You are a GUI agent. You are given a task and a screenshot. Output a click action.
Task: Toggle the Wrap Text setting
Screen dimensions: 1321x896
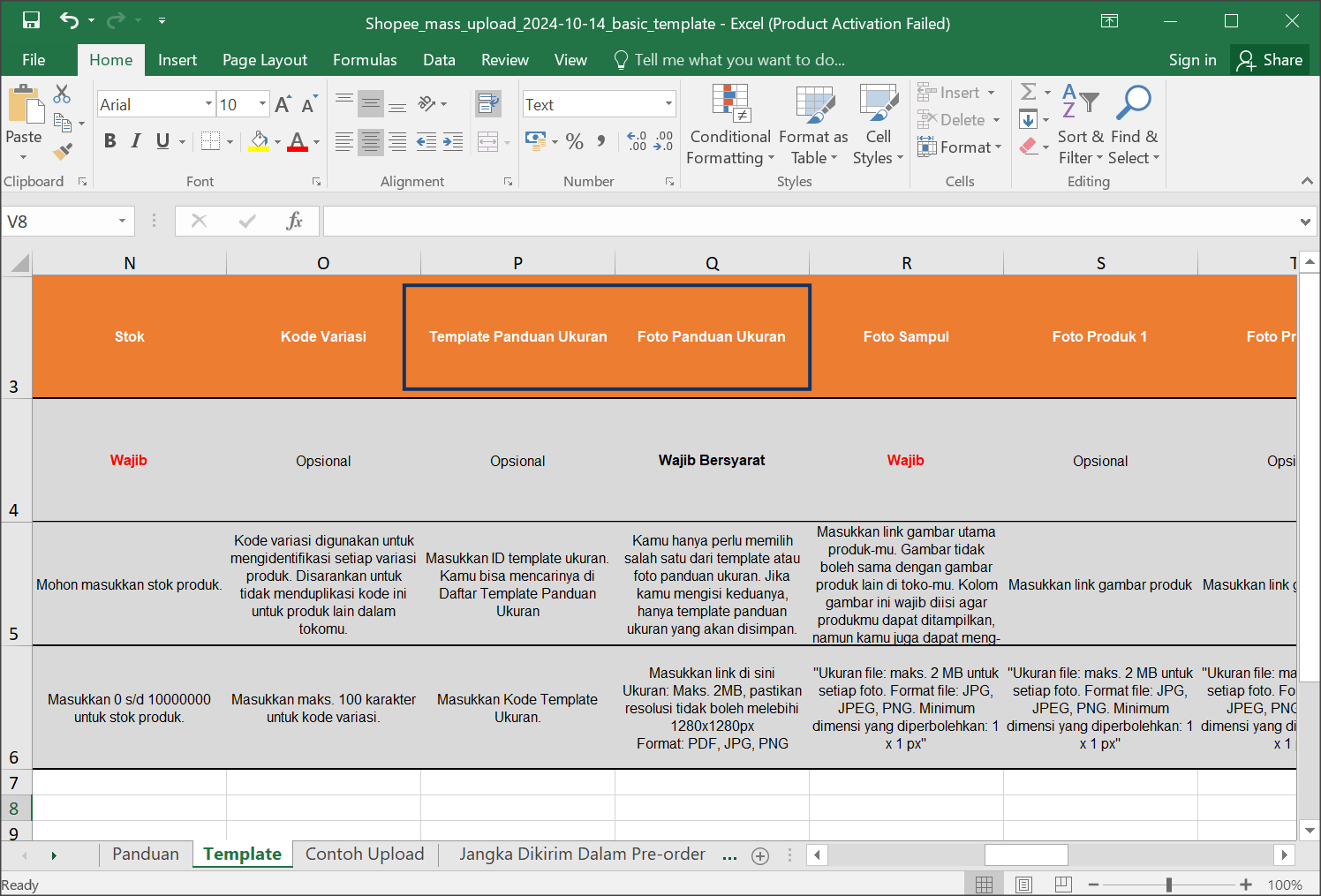pos(488,103)
